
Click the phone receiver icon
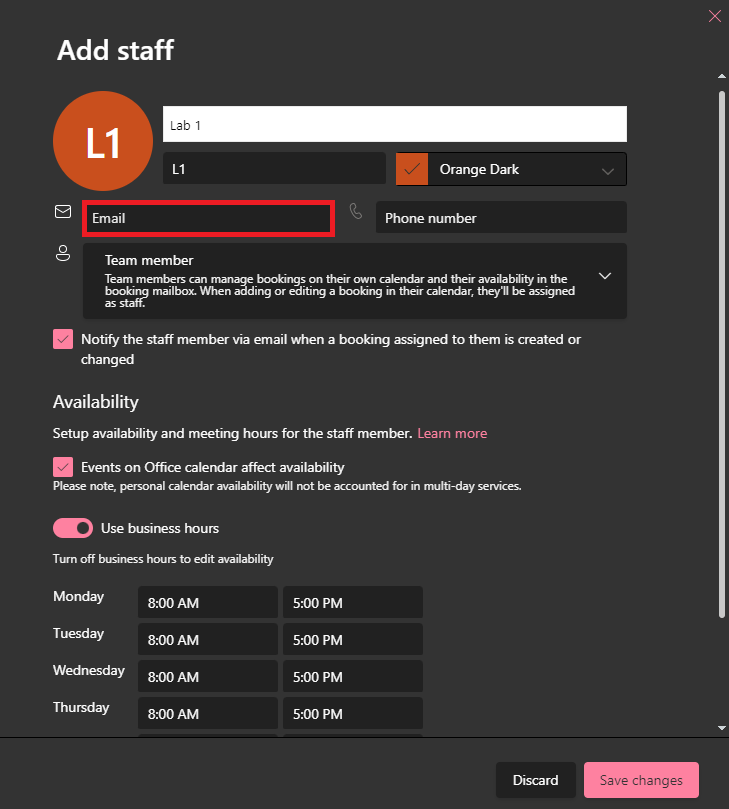click(356, 211)
